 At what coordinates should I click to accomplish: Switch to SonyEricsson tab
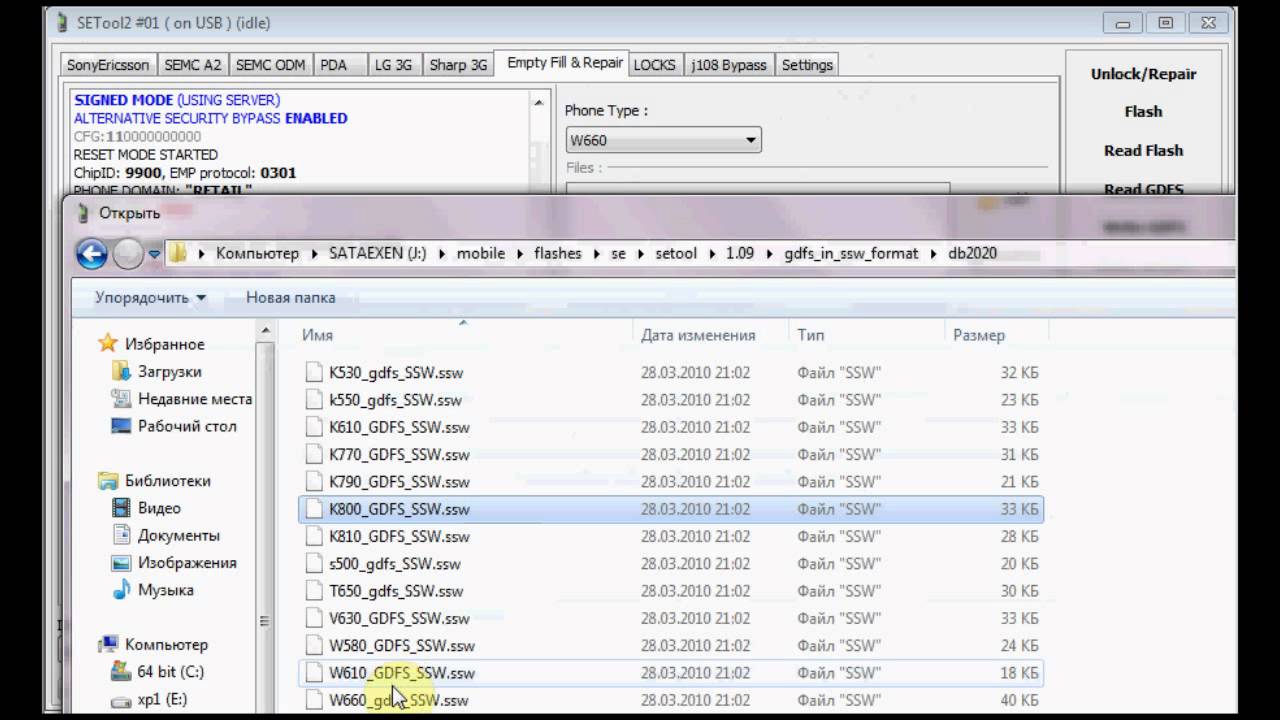(x=108, y=65)
